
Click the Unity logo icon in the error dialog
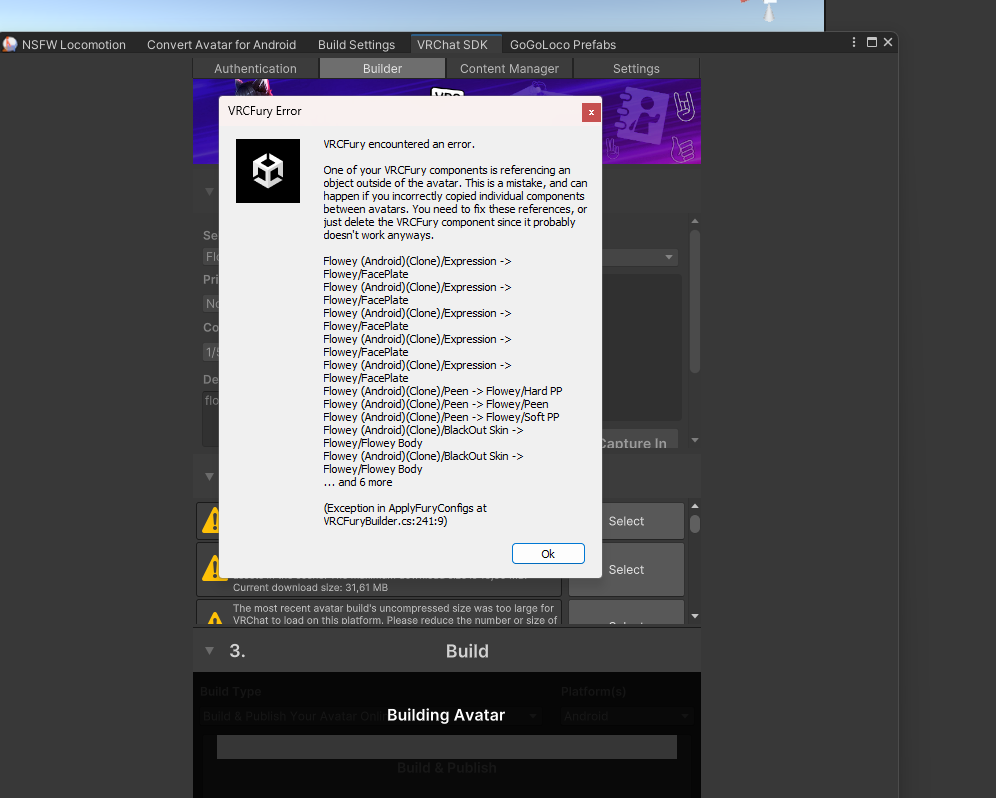coord(268,171)
